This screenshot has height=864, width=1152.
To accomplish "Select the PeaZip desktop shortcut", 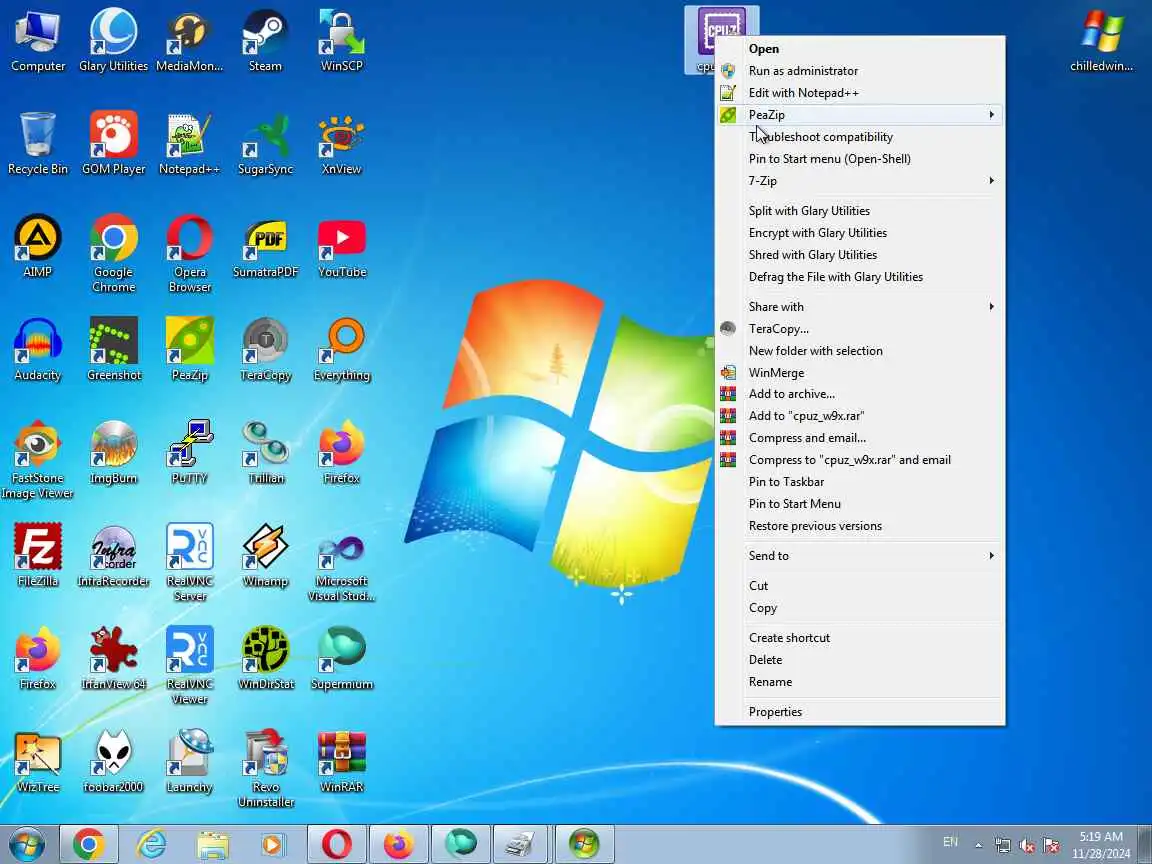I will tap(190, 349).
